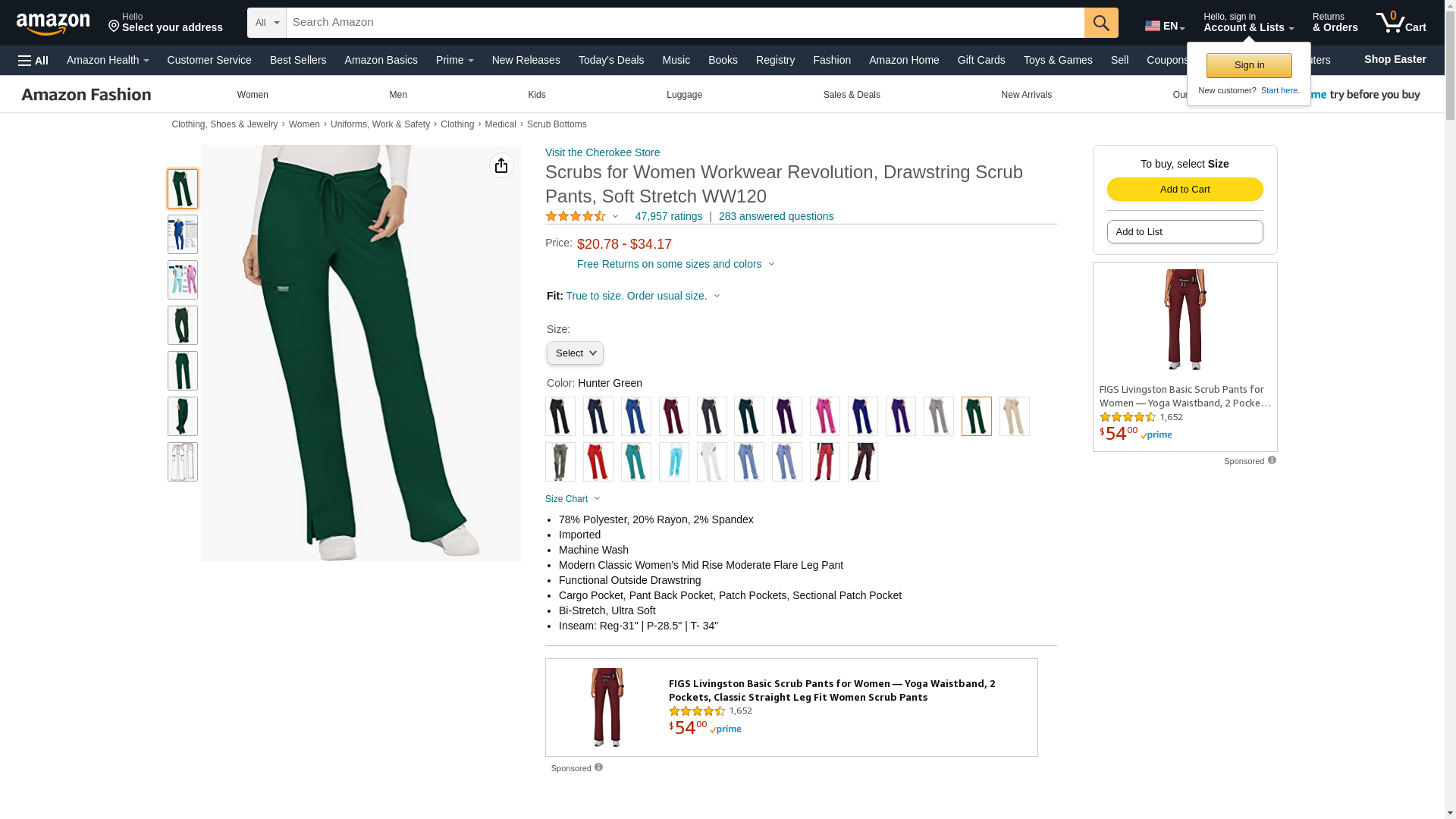Image resolution: width=1456 pixels, height=819 pixels.
Task: Click the Amazon logo
Action: pos(53,24)
